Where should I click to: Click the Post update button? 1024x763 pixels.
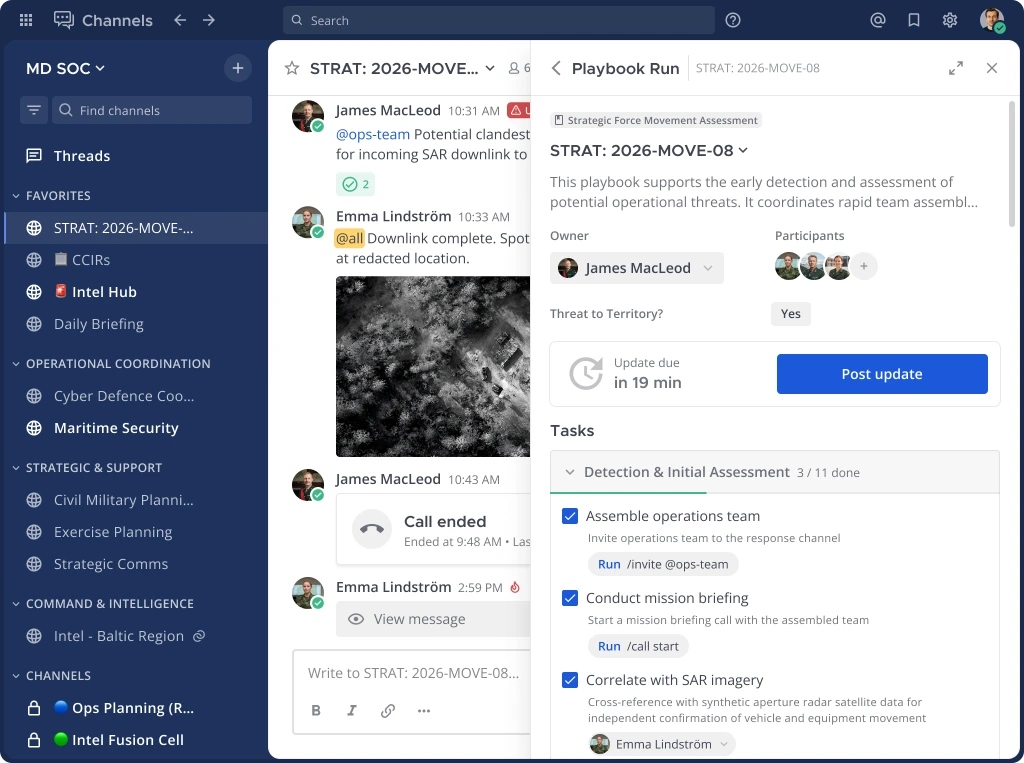882,374
